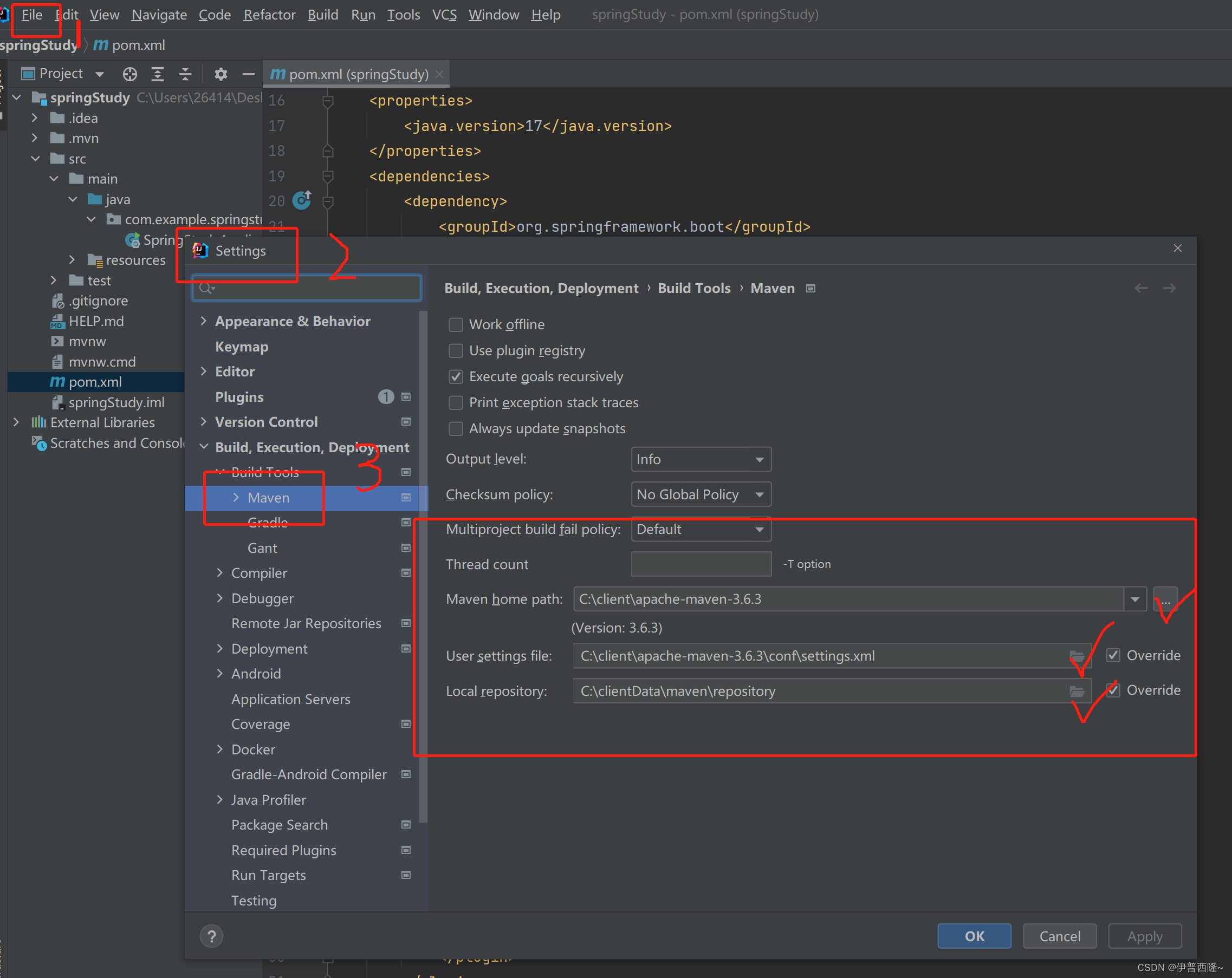Click the locate/select opened file icon
Image resolution: width=1232 pixels, height=978 pixels.
point(129,74)
